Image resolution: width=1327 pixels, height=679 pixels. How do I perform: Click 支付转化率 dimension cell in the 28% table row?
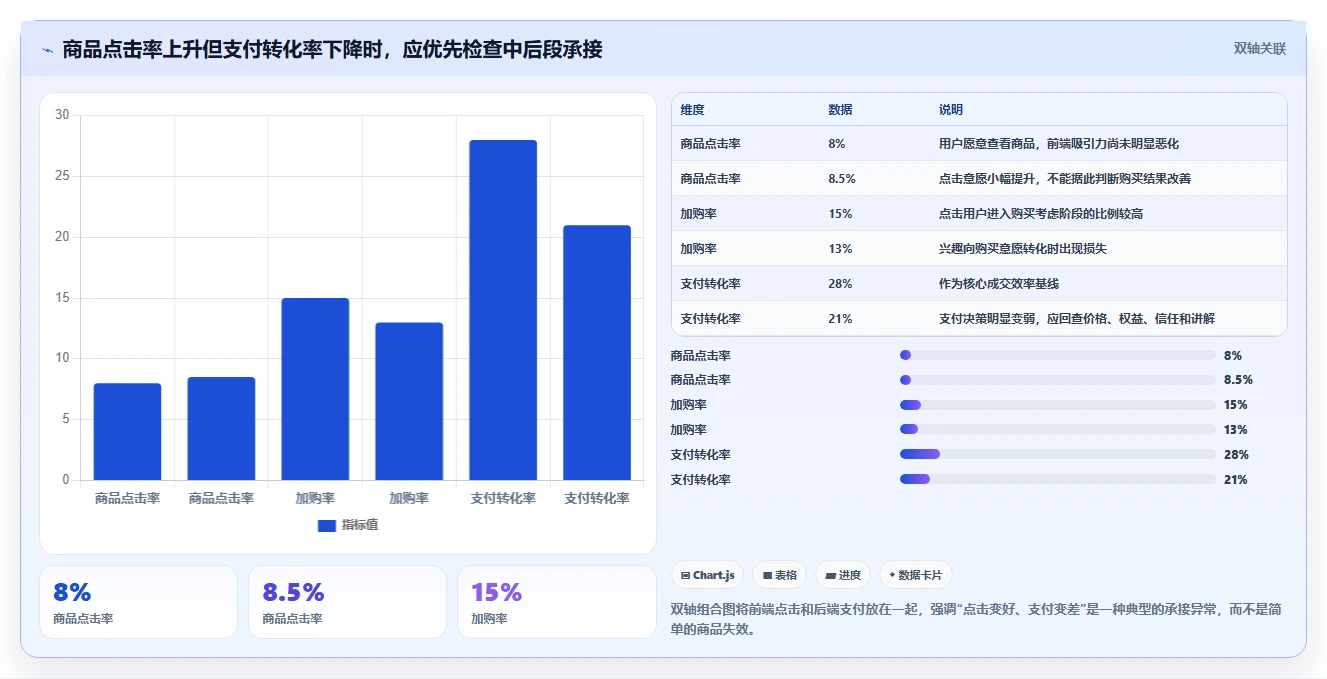click(x=710, y=284)
